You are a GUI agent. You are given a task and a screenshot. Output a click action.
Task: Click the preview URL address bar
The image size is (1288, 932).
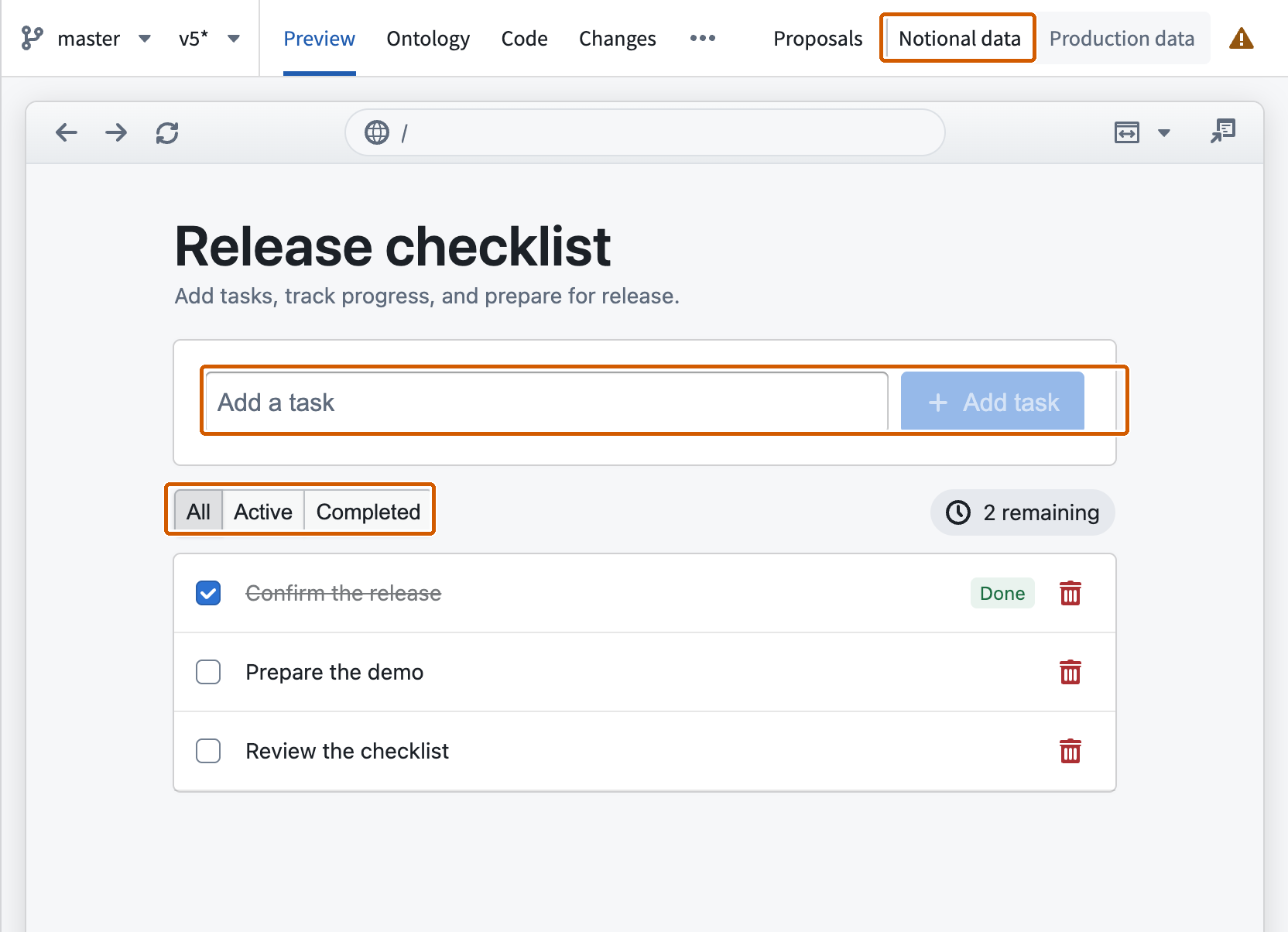[x=645, y=132]
